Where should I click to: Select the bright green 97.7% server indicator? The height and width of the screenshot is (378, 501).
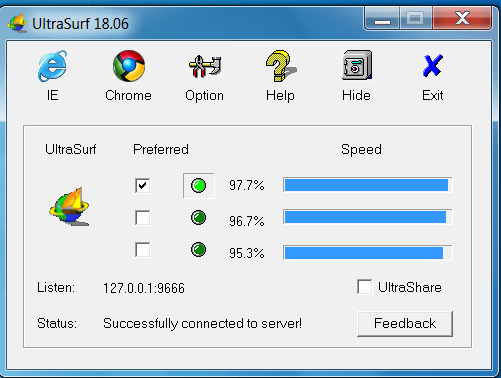[x=198, y=185]
